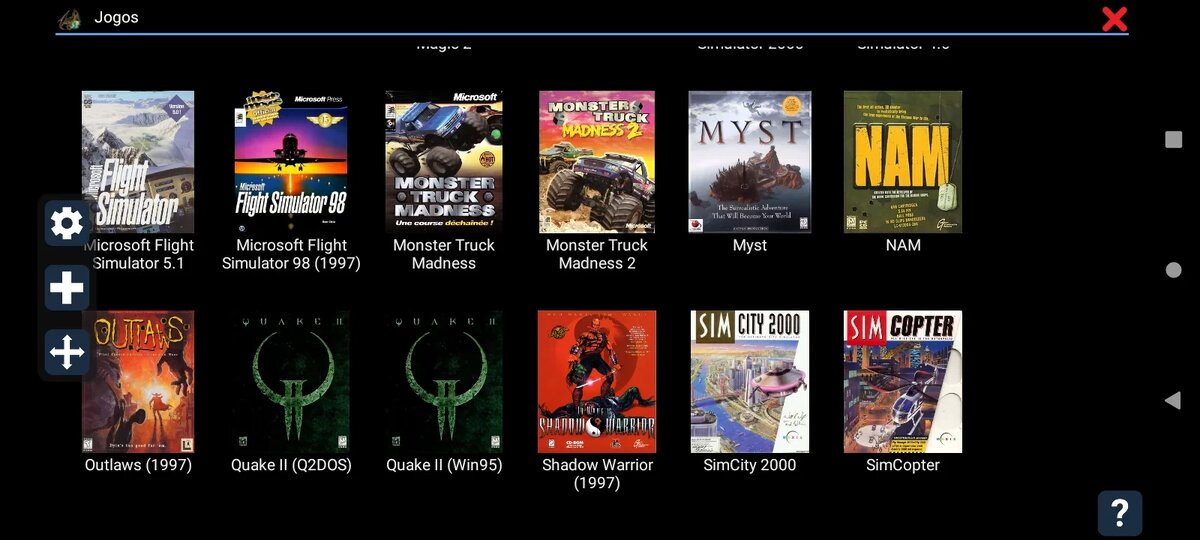Screen dimensions: 1200x540
Task: Click the "SimCopter" label
Action: click(903, 465)
